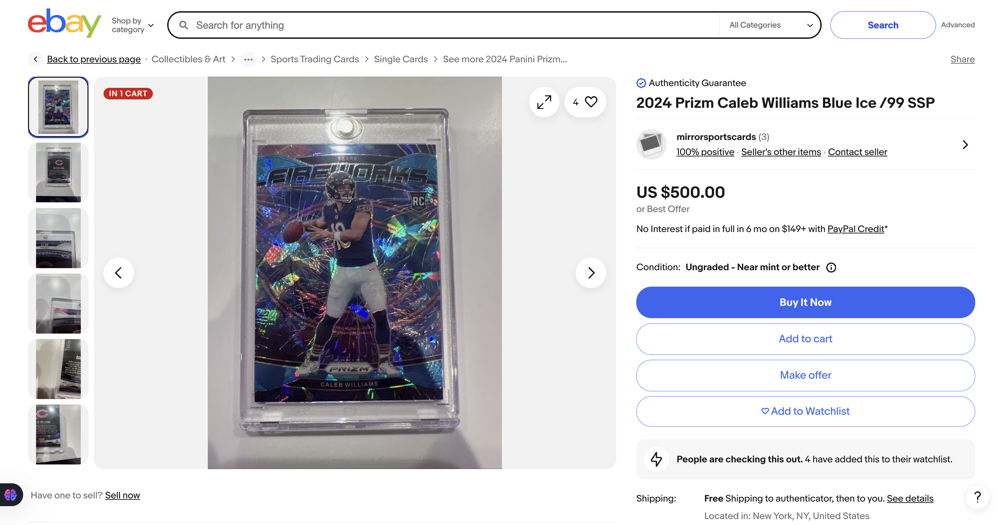Expand seller details chevron
The height and width of the screenshot is (525, 999).
click(965, 145)
